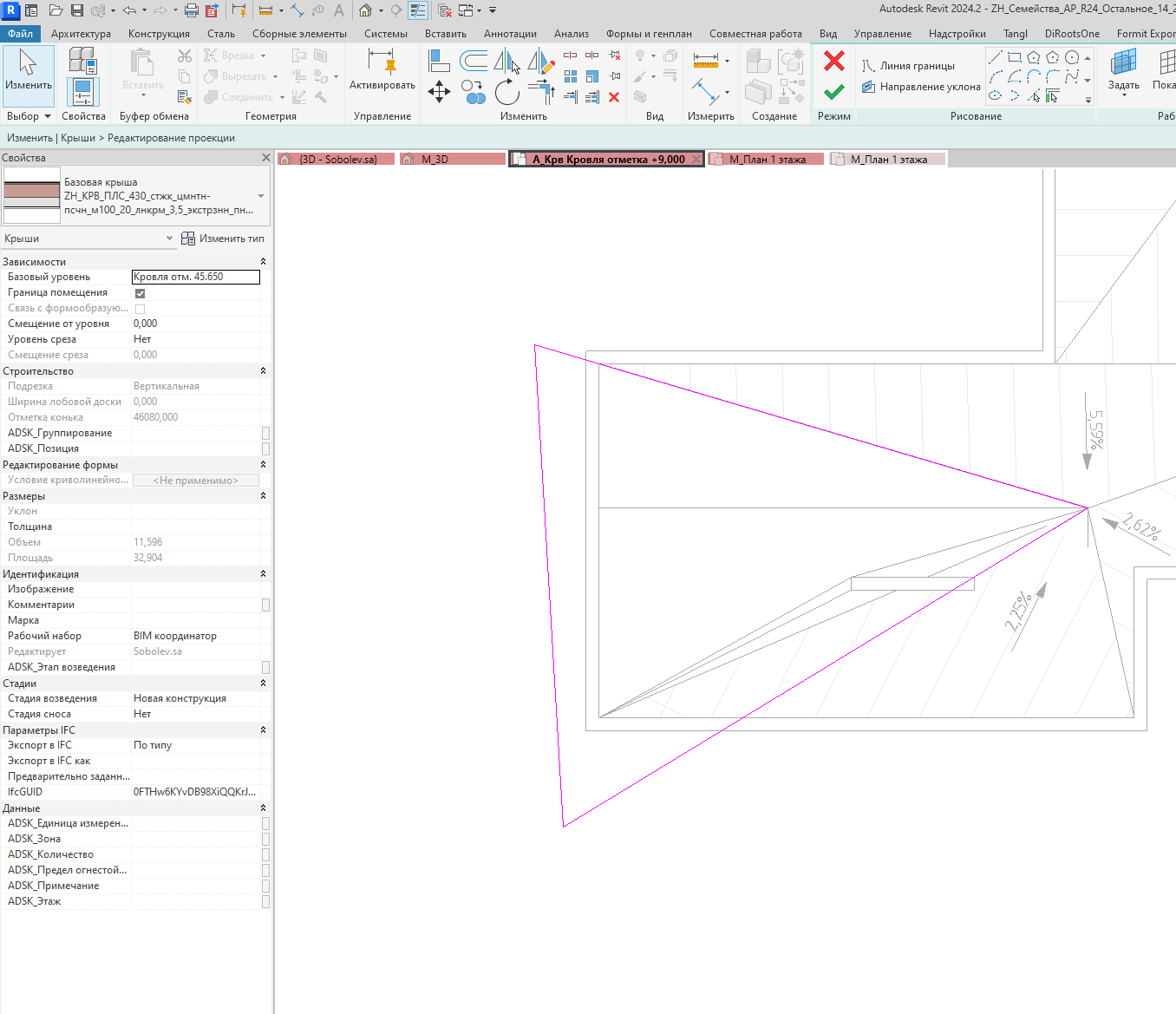Open the {3D - Sobolev.sa} view tab
The height and width of the screenshot is (1014, 1176).
click(336, 160)
